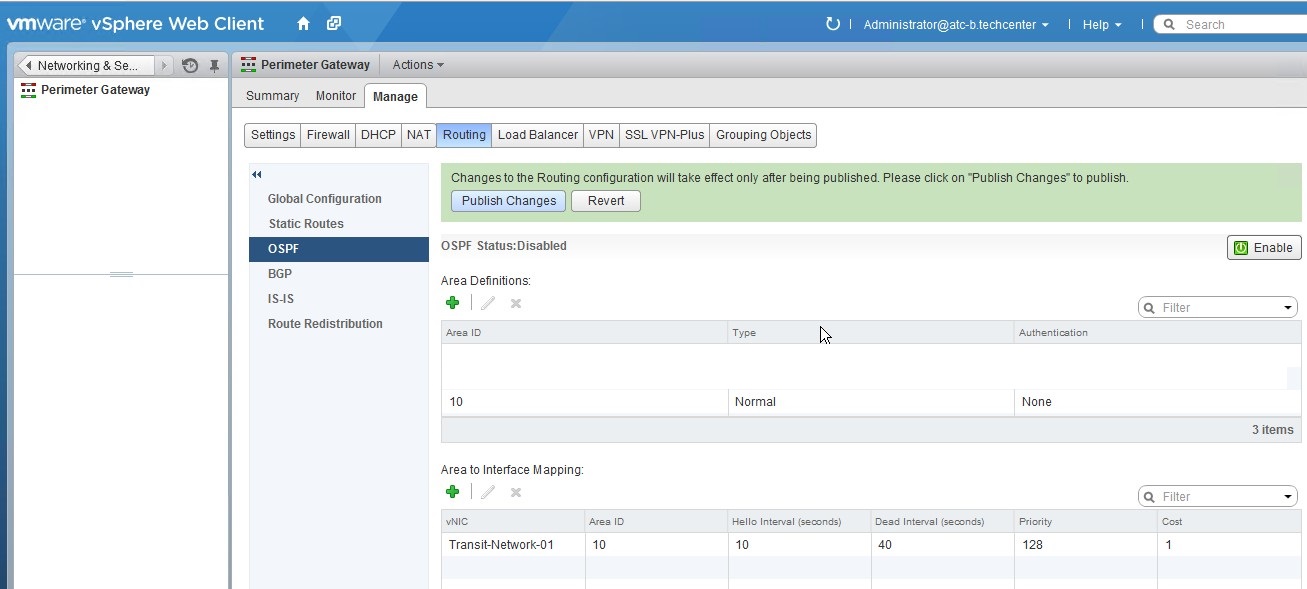The height and width of the screenshot is (589, 1307).
Task: Collapse the routing side menu
Action: point(257,175)
